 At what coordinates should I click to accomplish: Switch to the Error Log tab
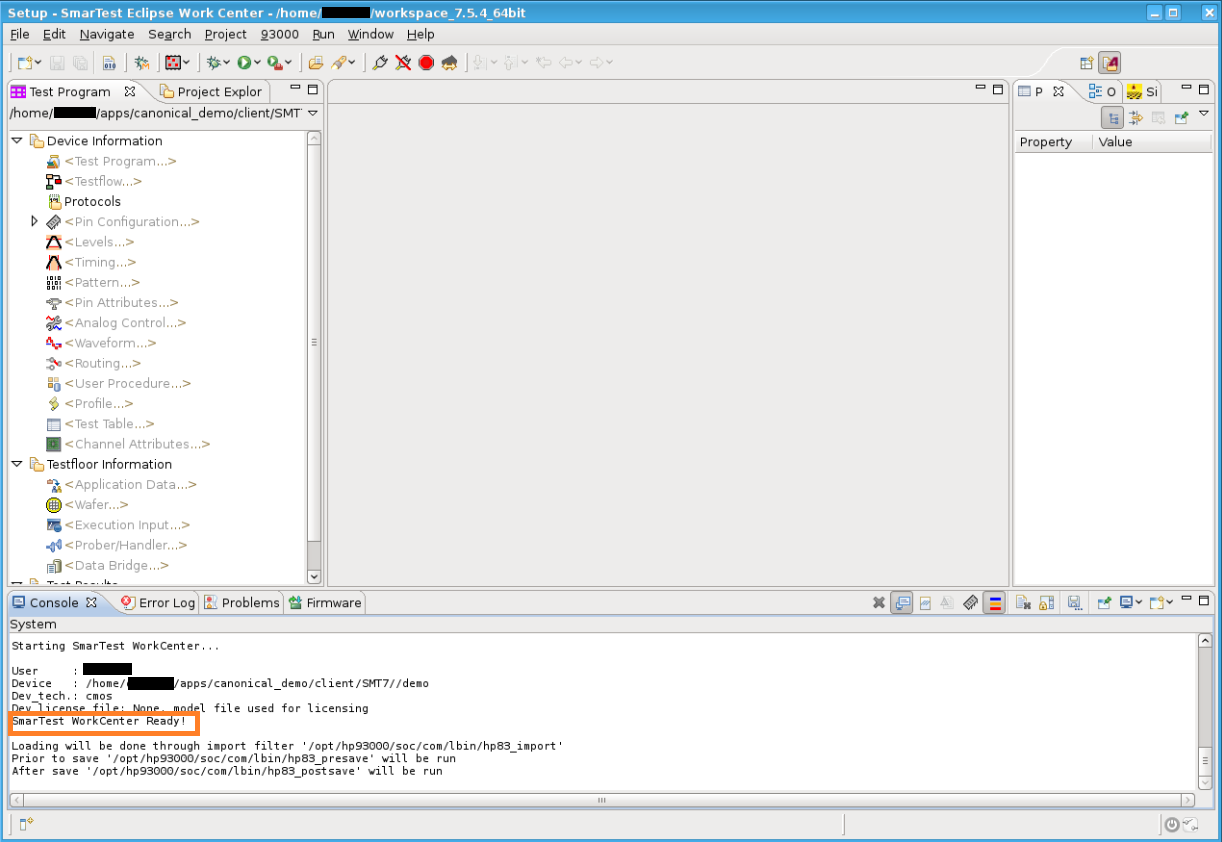click(158, 603)
